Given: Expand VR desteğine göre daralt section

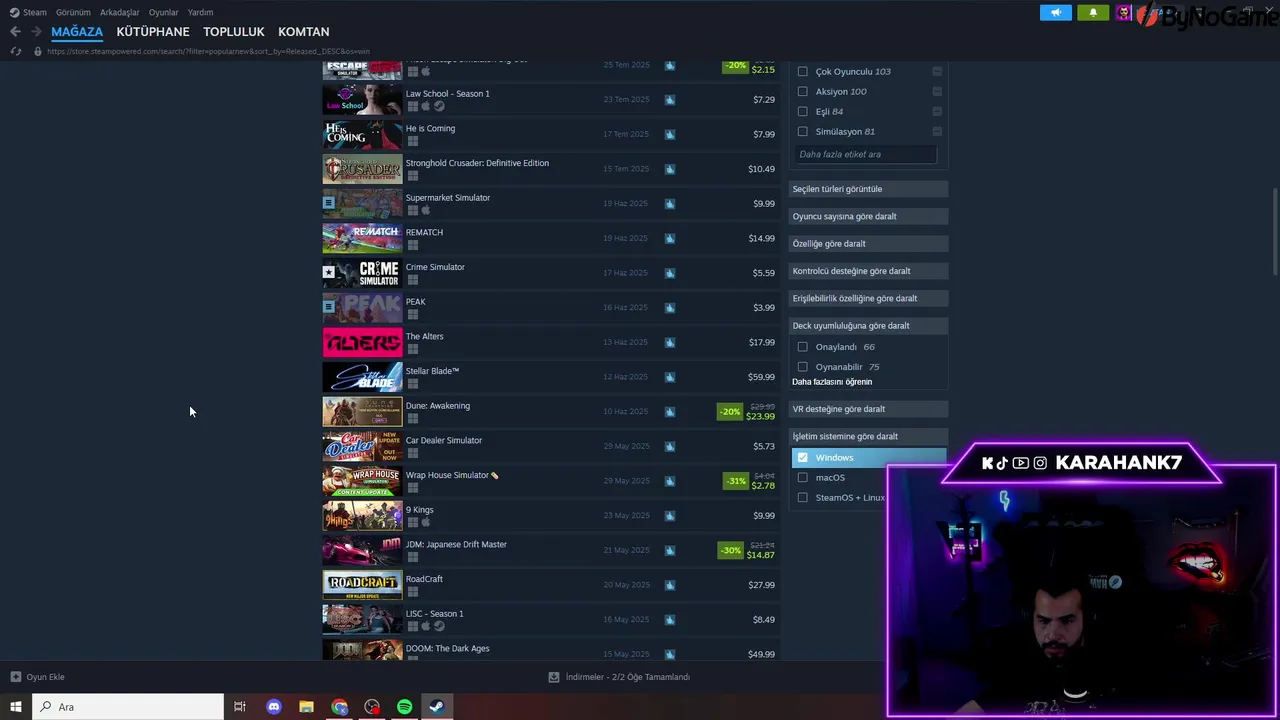Looking at the screenshot, I should [868, 409].
